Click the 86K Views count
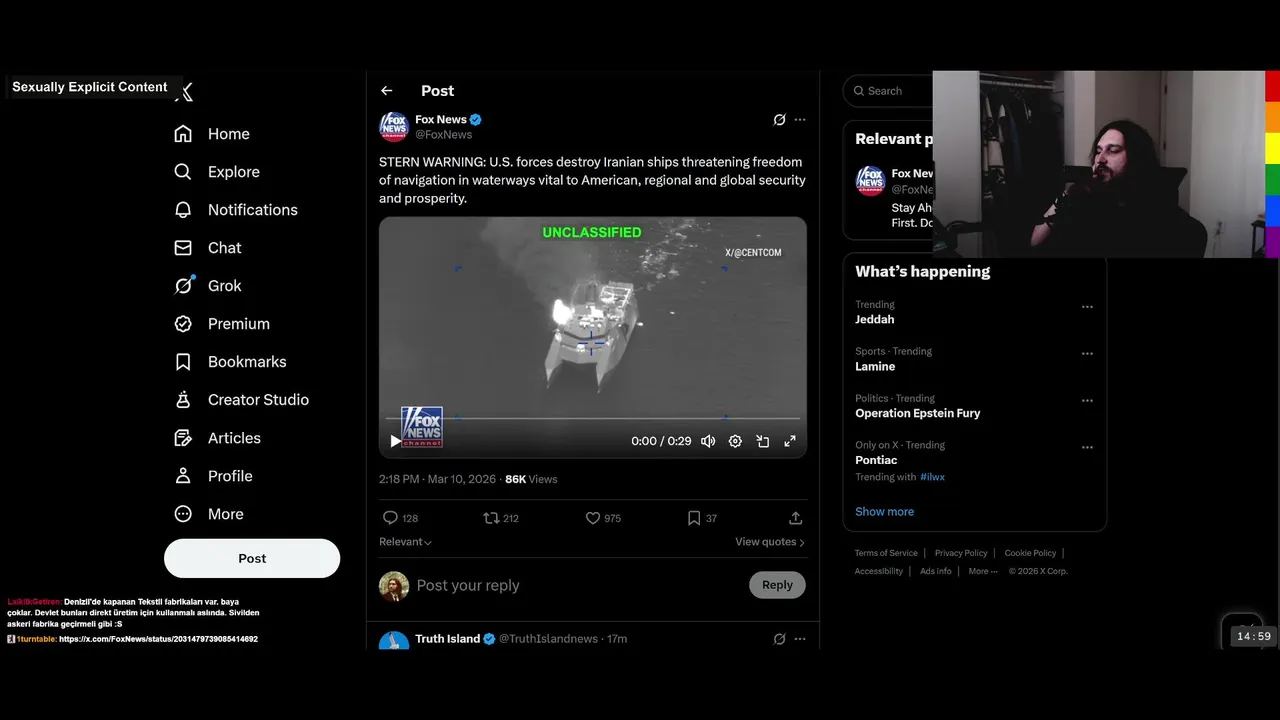Image resolution: width=1280 pixels, height=720 pixels. click(x=531, y=479)
